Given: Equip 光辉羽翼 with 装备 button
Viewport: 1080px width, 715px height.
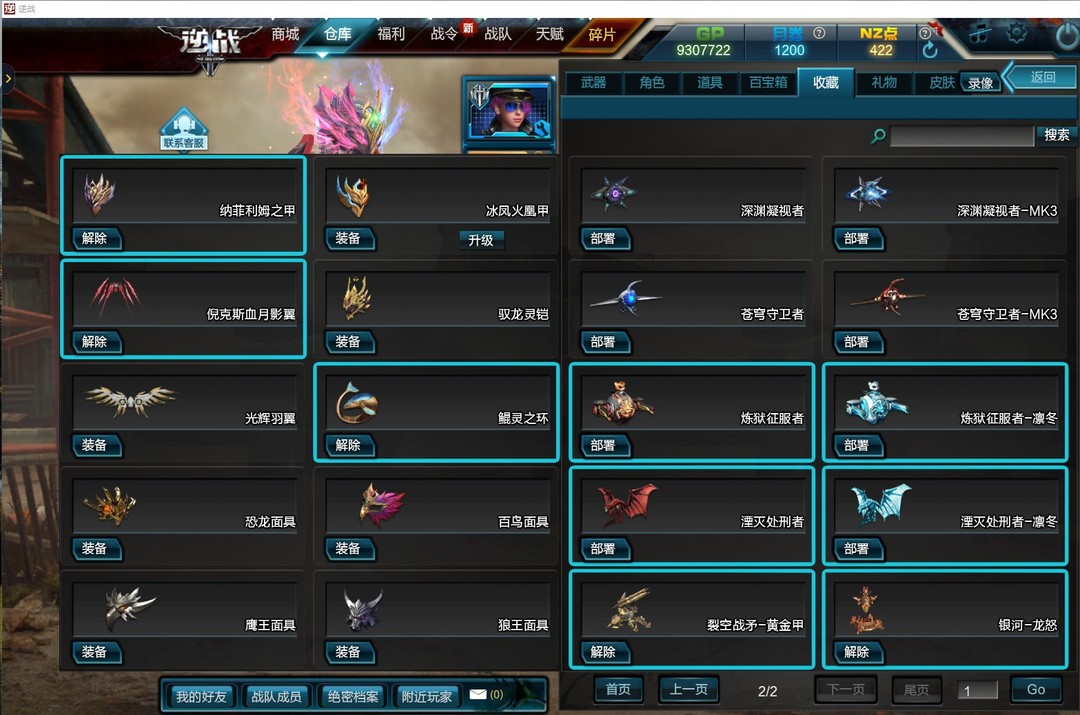Looking at the screenshot, I should [x=95, y=445].
